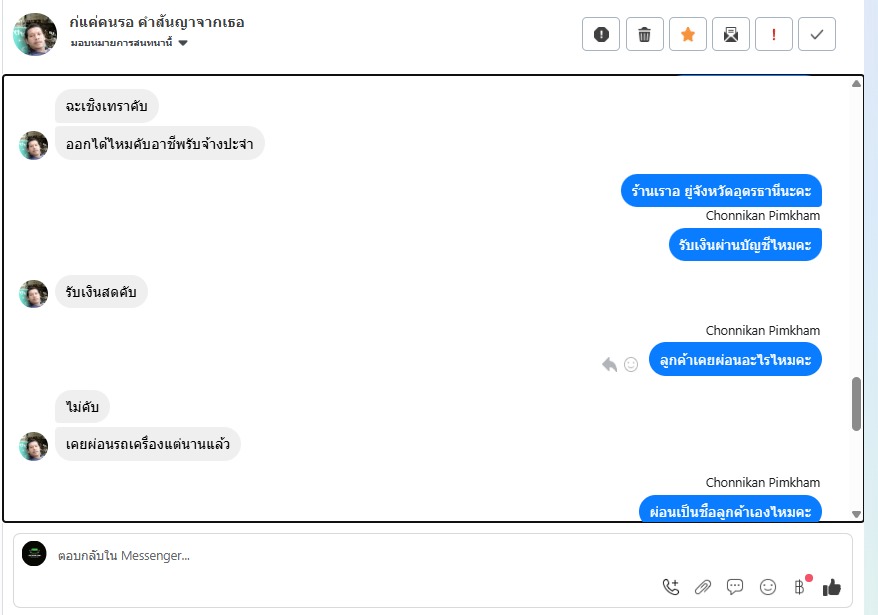Toggle the orange star follow-up button

[688, 35]
